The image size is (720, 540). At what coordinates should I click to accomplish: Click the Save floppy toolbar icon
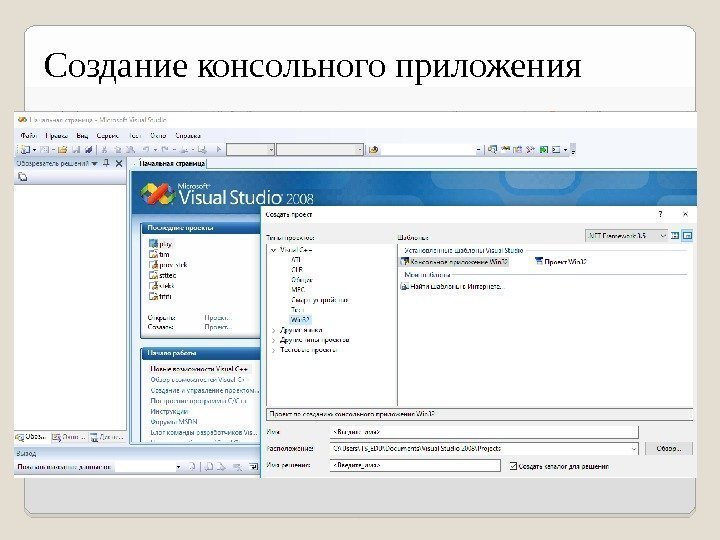tap(77, 150)
